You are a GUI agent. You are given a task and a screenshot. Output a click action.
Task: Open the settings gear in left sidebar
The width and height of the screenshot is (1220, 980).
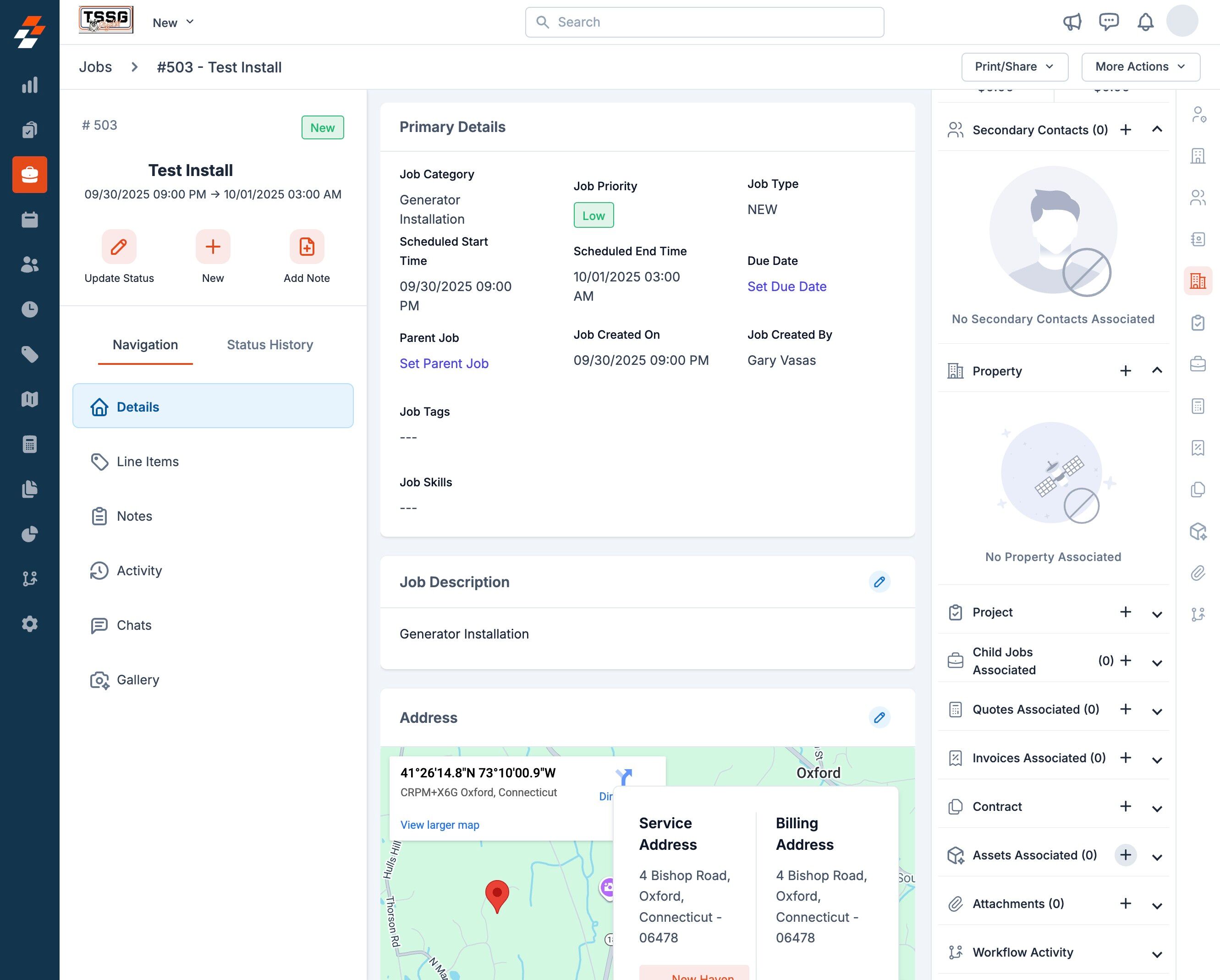(x=29, y=623)
